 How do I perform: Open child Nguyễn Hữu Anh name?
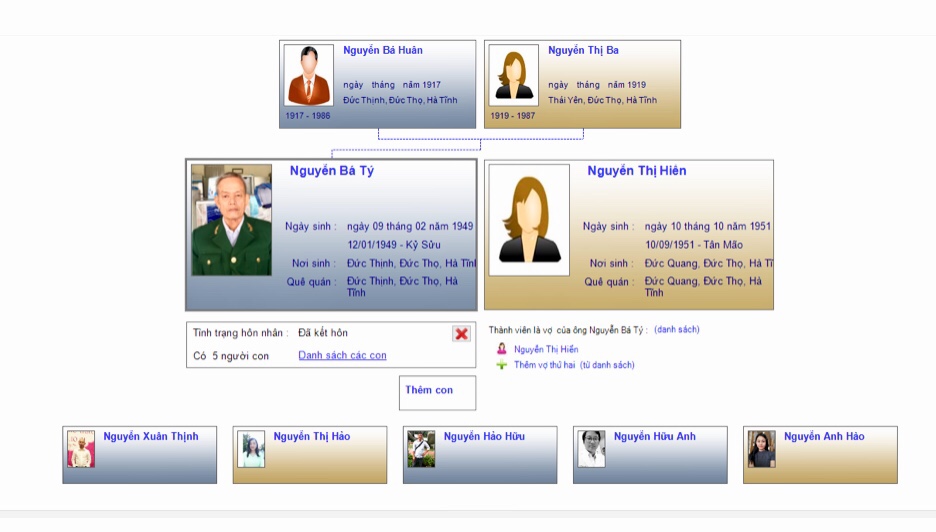[x=655, y=436]
